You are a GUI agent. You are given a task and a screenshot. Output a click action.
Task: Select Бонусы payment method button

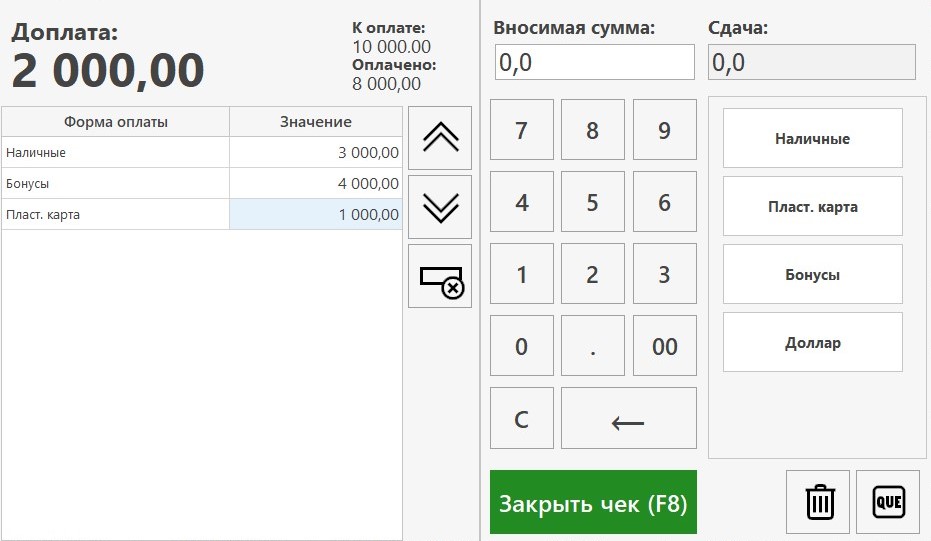tap(812, 274)
